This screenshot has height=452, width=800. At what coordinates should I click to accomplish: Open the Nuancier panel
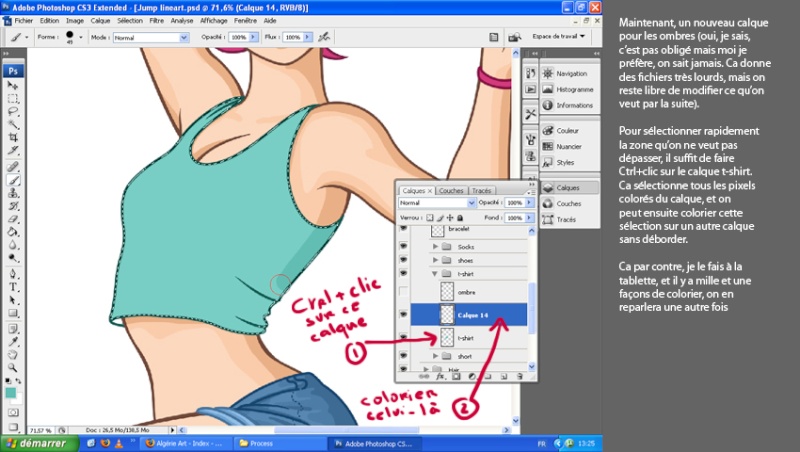pyautogui.click(x=569, y=146)
